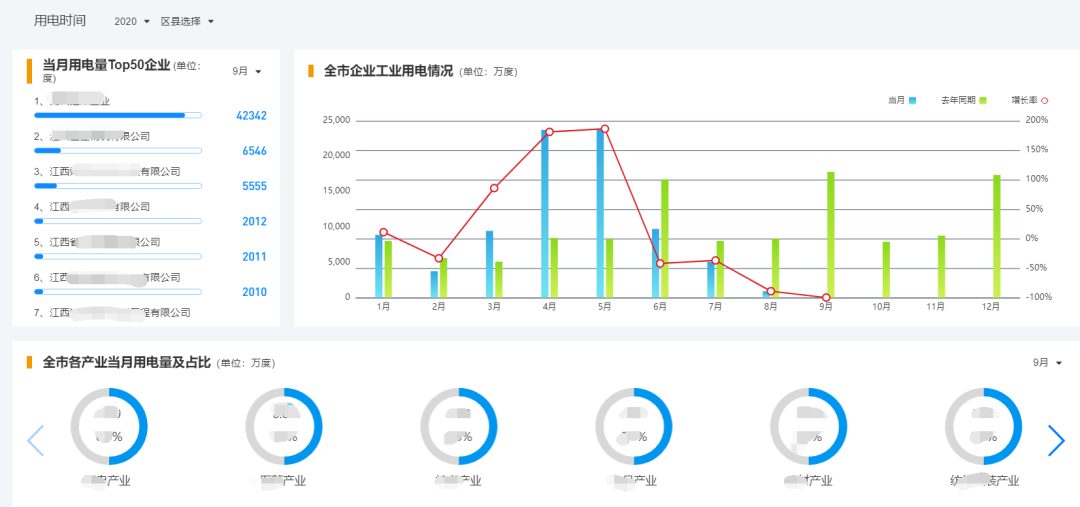Click the green 去年同期 bar for 12月

tap(996, 236)
